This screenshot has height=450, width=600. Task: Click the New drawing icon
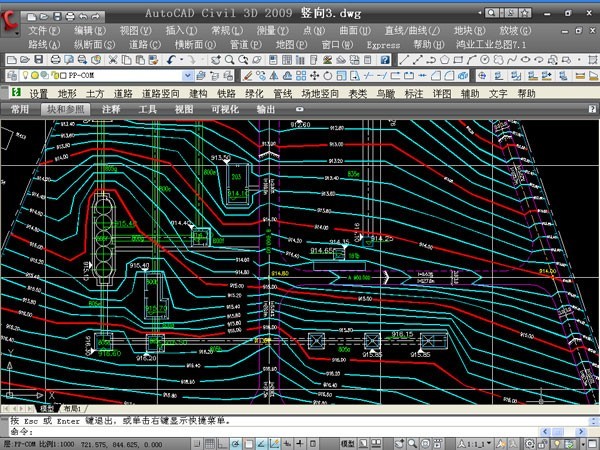coord(10,60)
